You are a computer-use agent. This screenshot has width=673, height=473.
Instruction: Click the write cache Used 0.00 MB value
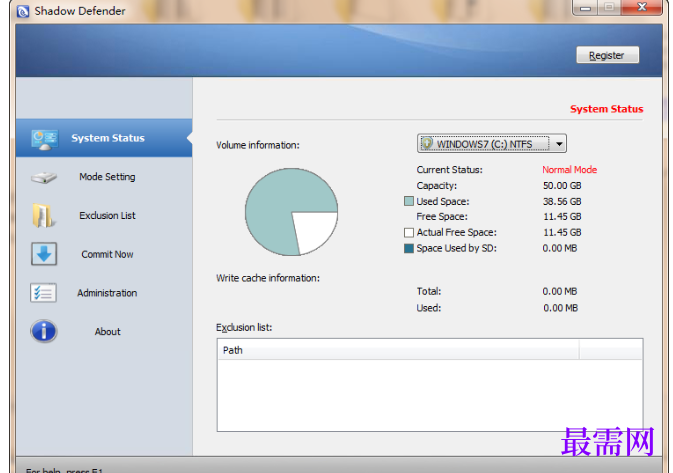click(561, 308)
